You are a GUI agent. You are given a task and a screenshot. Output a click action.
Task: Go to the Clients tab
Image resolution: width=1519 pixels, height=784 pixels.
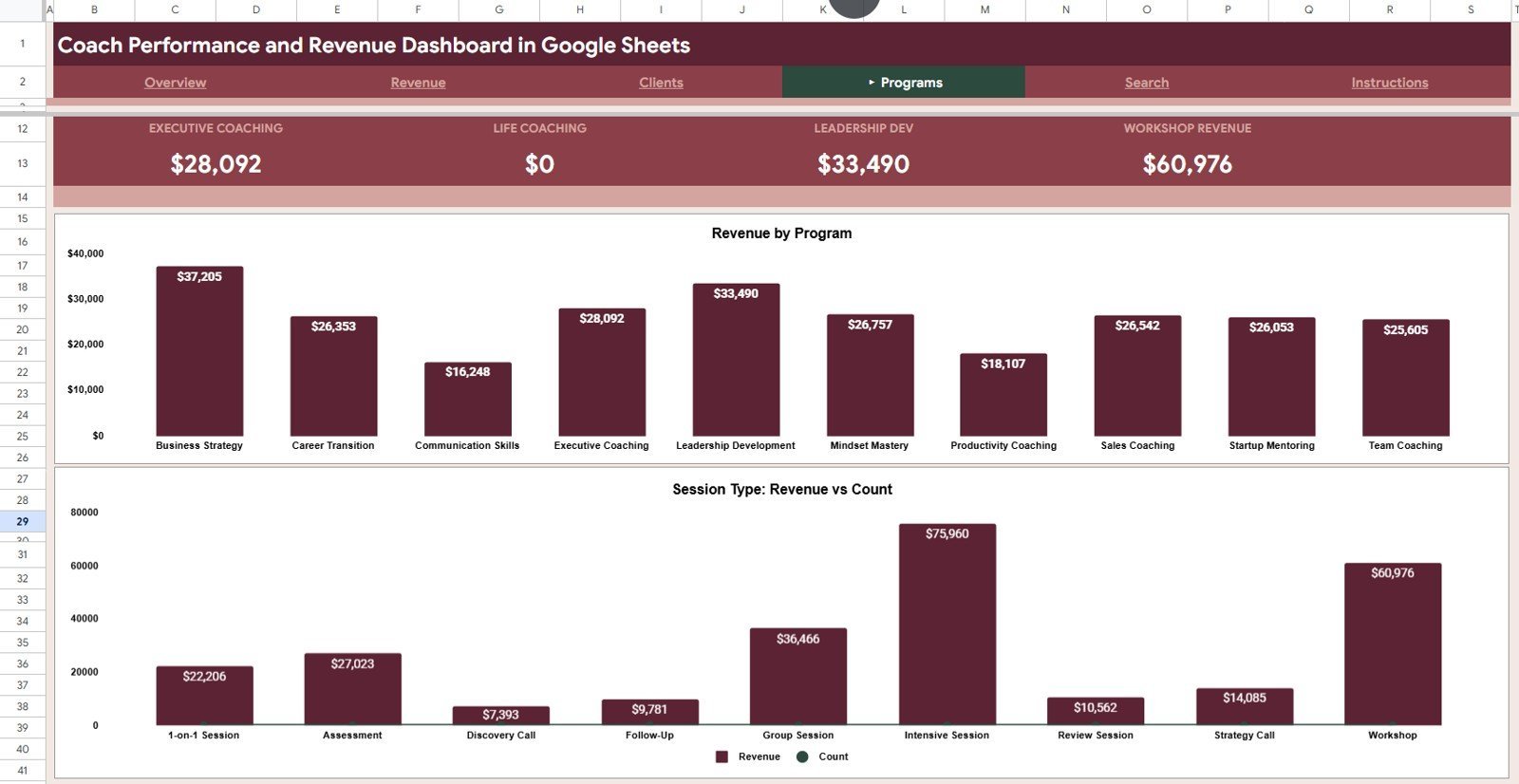(661, 83)
